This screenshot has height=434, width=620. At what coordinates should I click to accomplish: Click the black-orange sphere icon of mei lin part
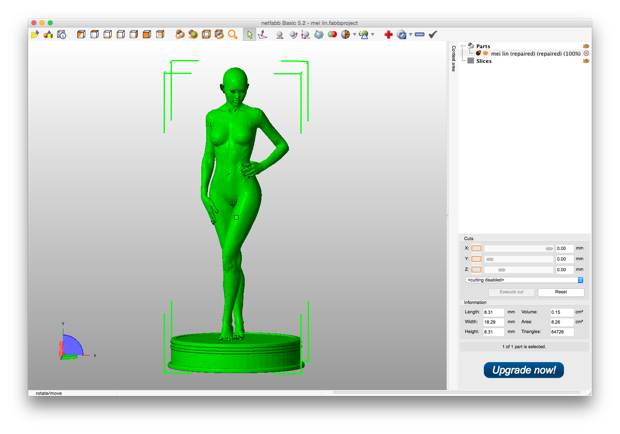pyautogui.click(x=478, y=53)
